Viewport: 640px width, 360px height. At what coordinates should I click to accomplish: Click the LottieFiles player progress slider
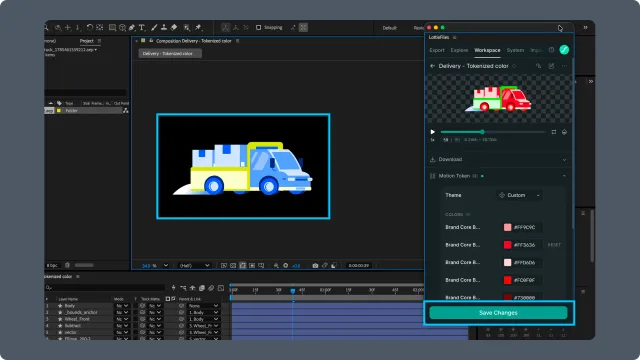(493, 132)
